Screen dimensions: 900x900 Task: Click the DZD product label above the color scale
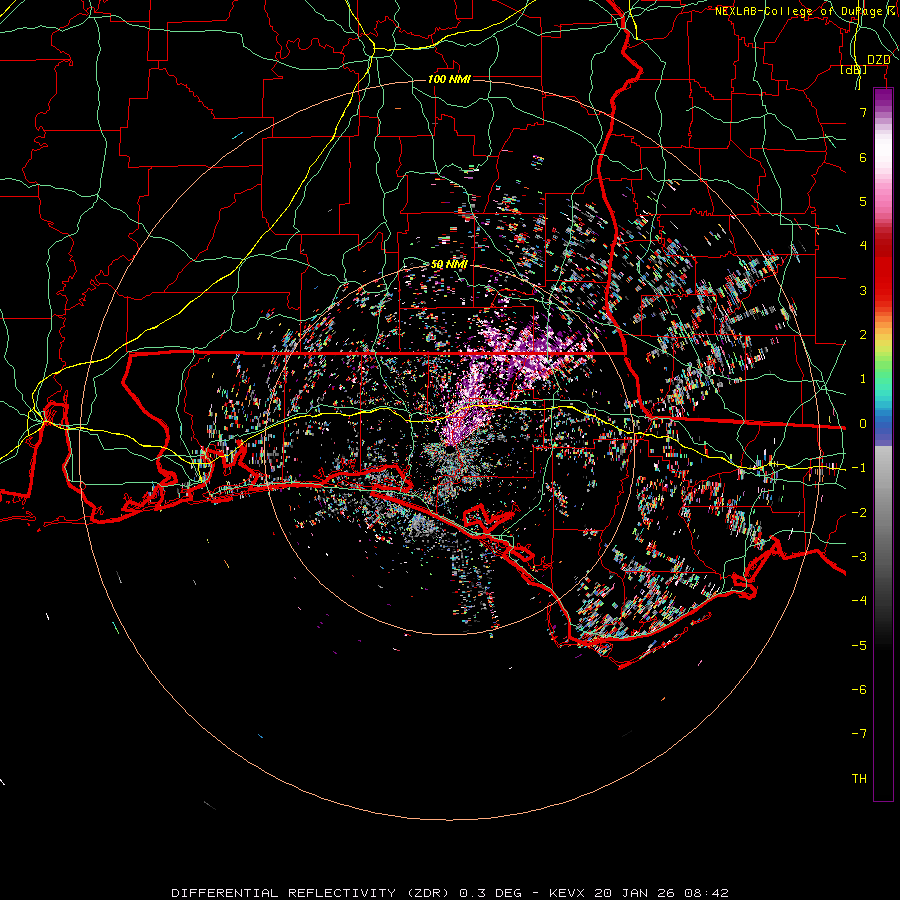(878, 60)
